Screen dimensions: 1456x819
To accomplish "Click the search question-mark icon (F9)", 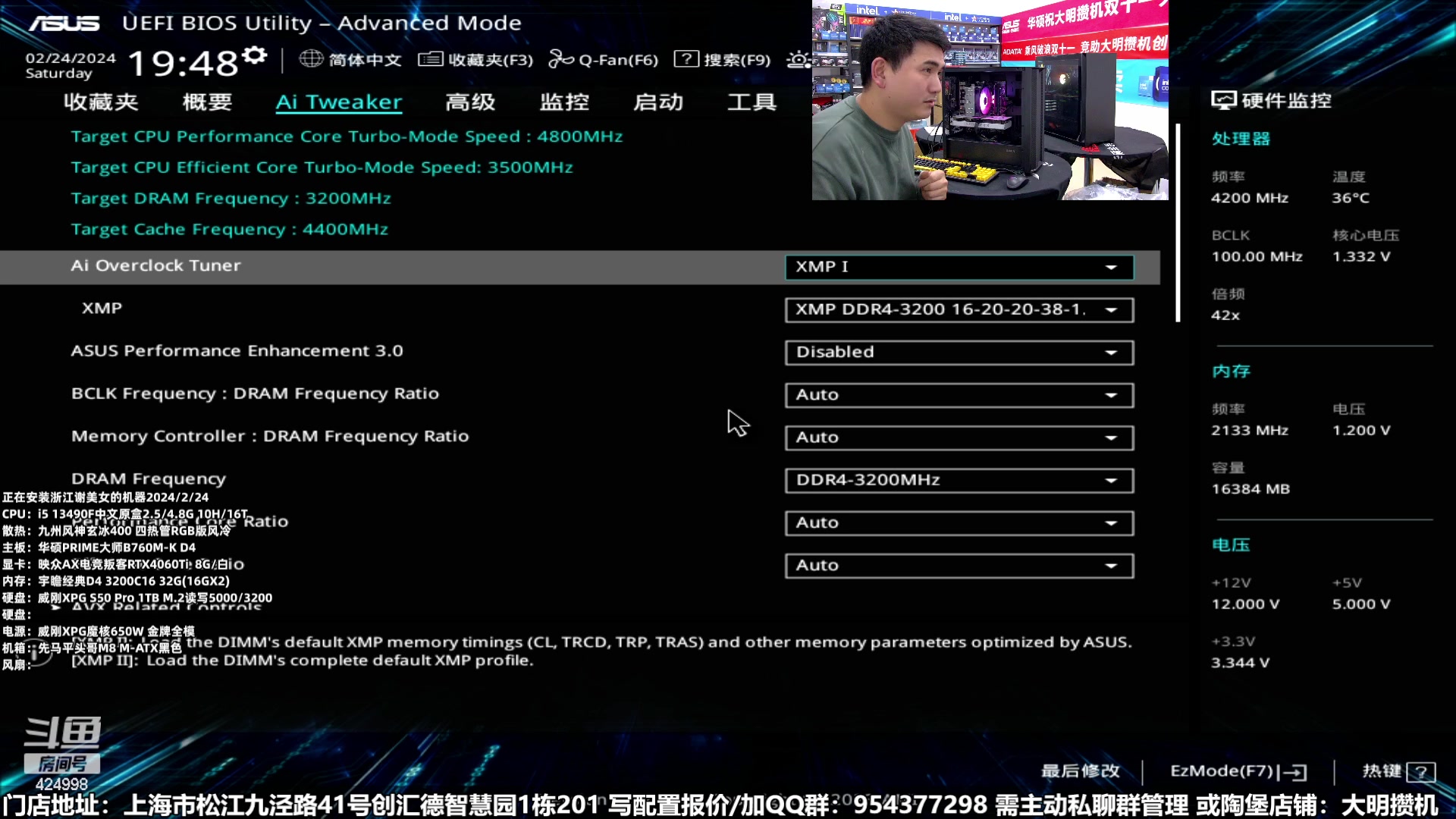I will pos(686,58).
